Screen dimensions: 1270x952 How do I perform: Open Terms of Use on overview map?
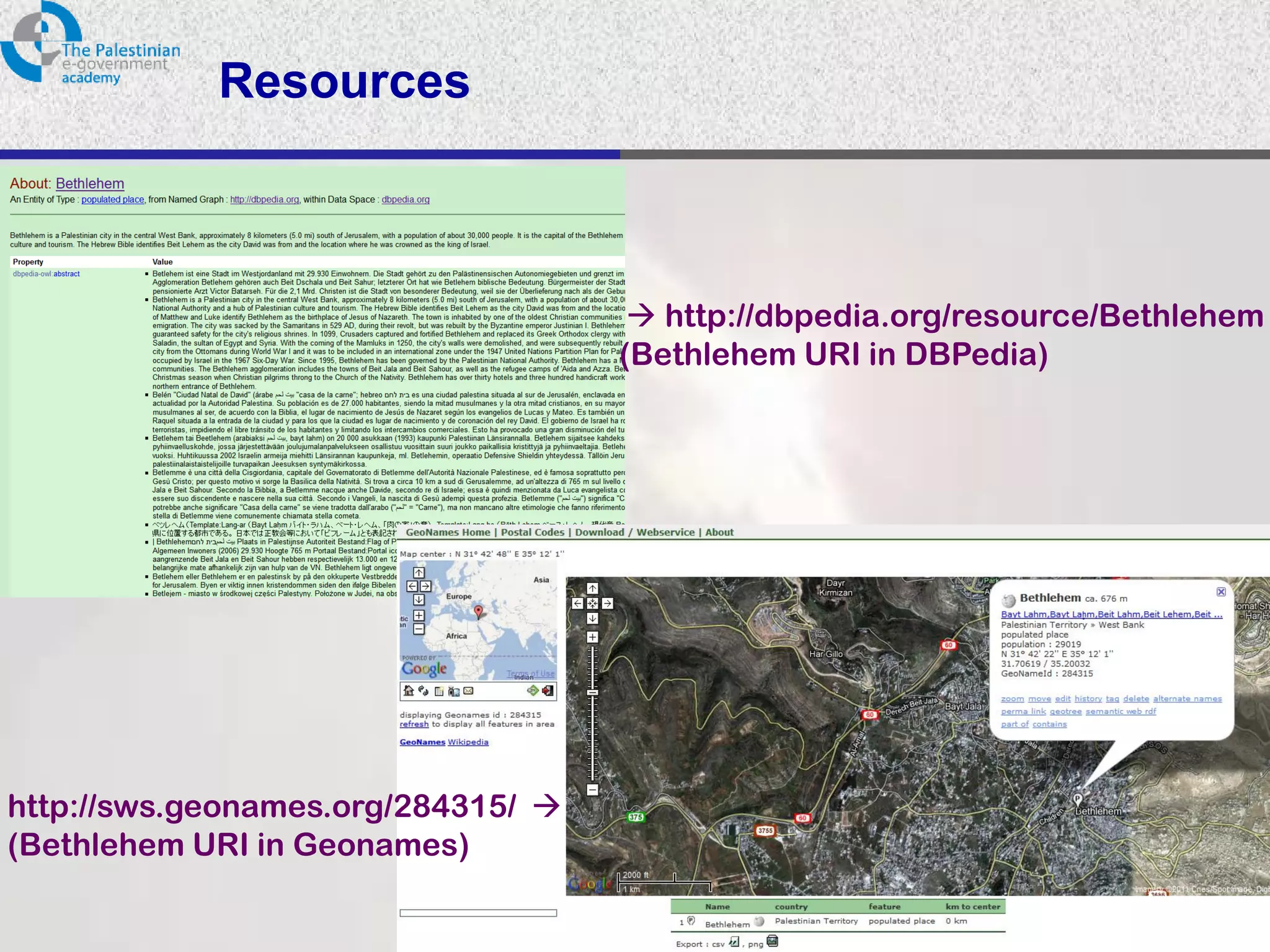coord(531,674)
